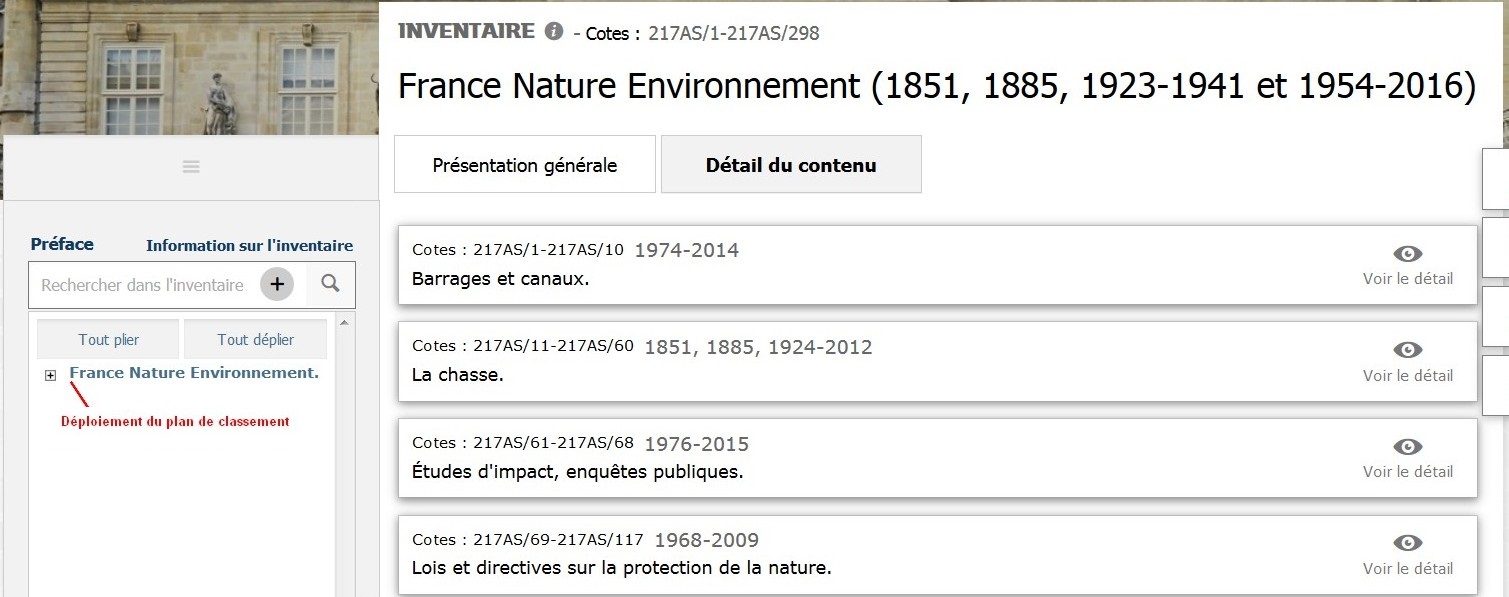Screen dimensions: 1509x597
Task: Open the Préface link
Action: point(62,244)
